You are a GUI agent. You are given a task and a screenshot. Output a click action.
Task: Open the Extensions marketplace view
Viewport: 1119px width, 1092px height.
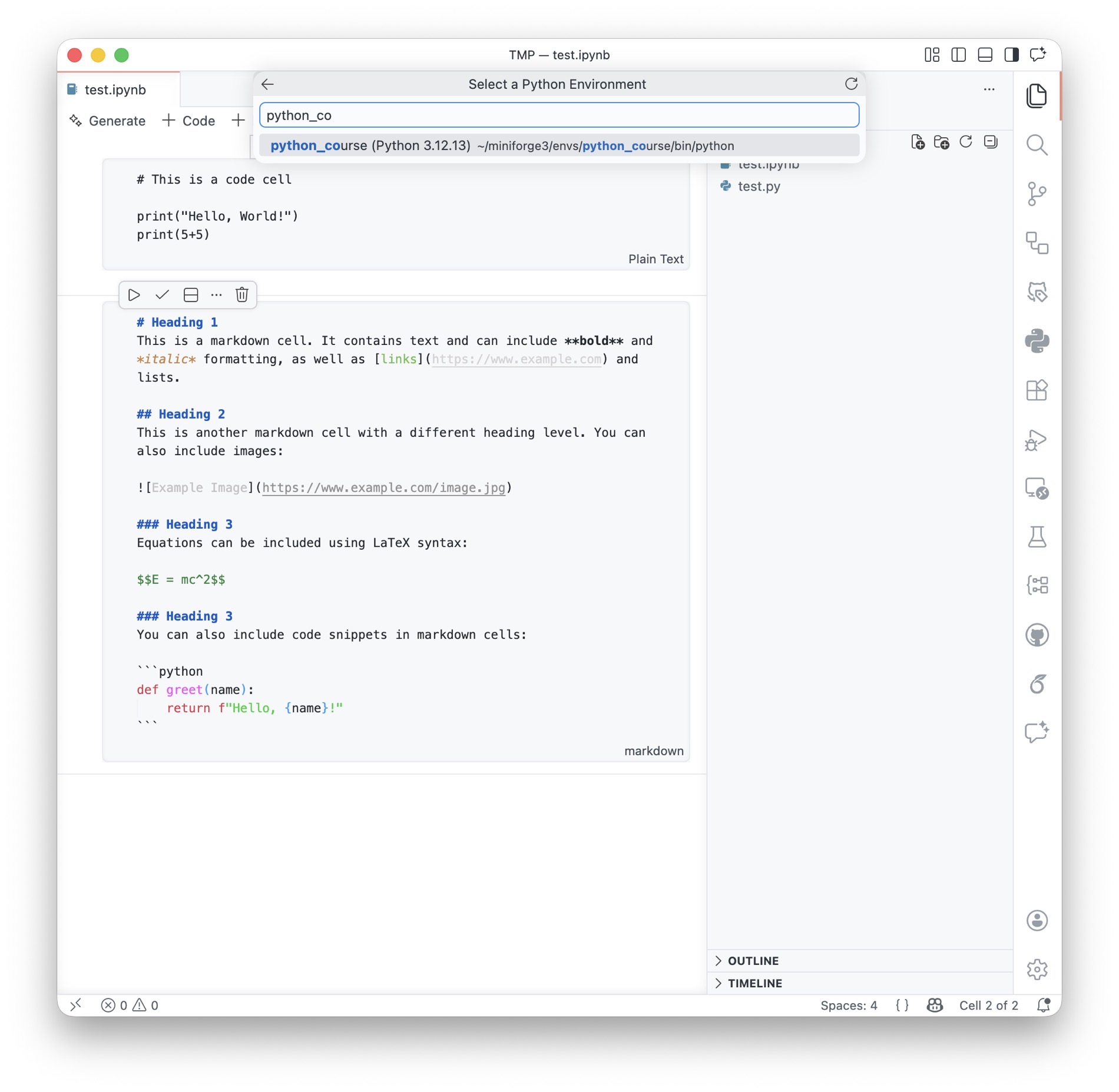pos(1036,390)
